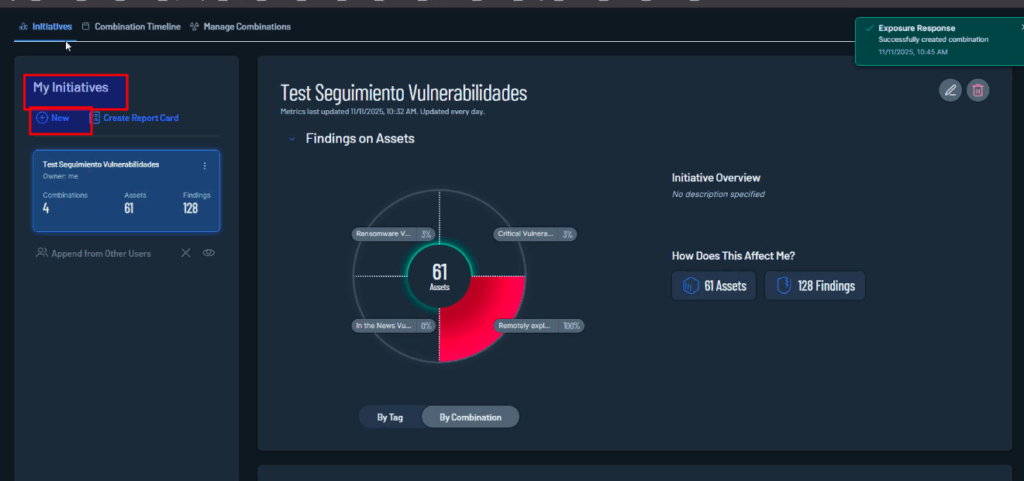Toggle the eye visibility icon for appended users
Screen dimensions: 1024x481
tap(209, 253)
